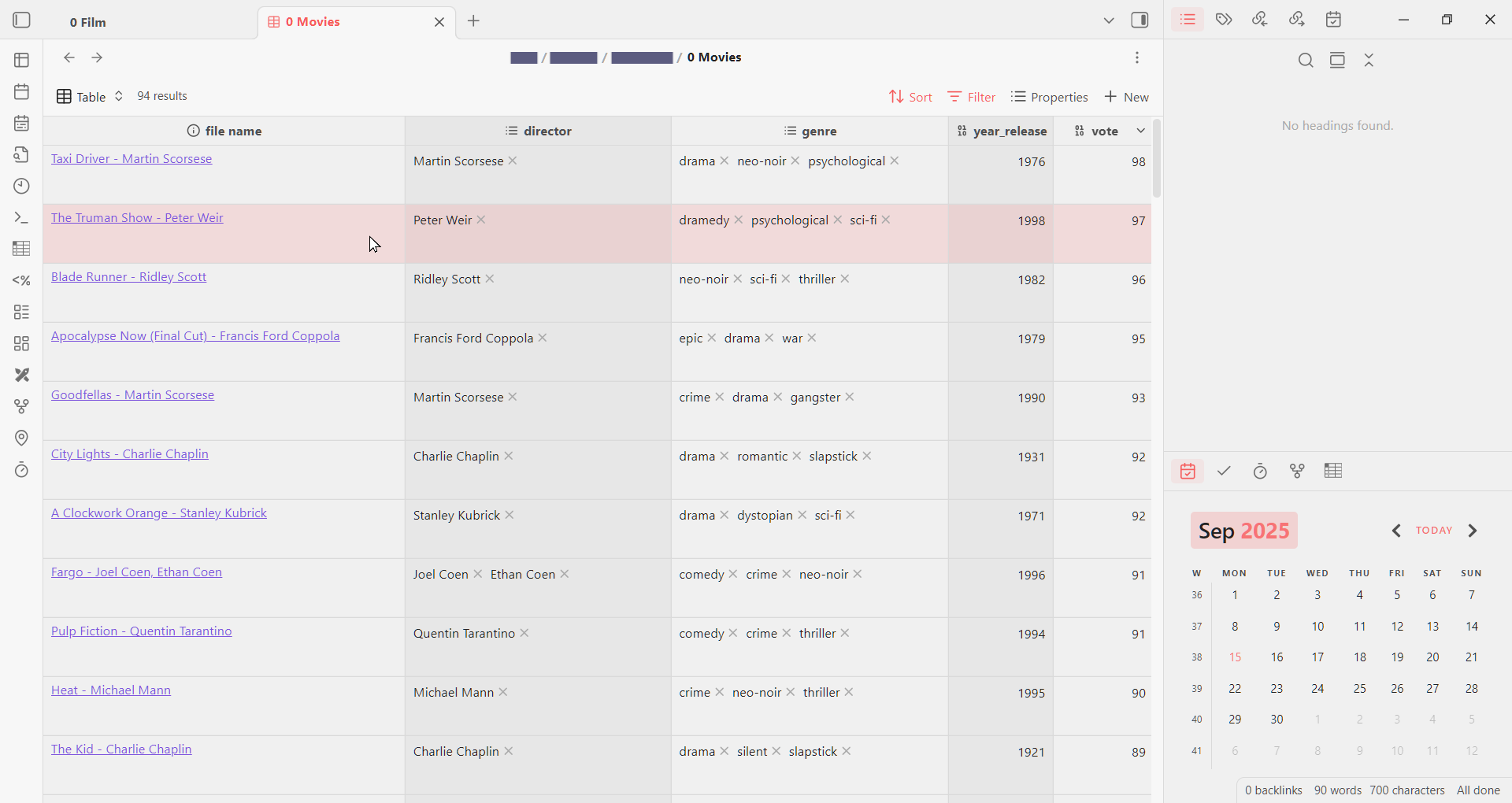Screen dimensions: 1512x803
Task: Open the Table view switcher dropdown
Action: coord(90,97)
